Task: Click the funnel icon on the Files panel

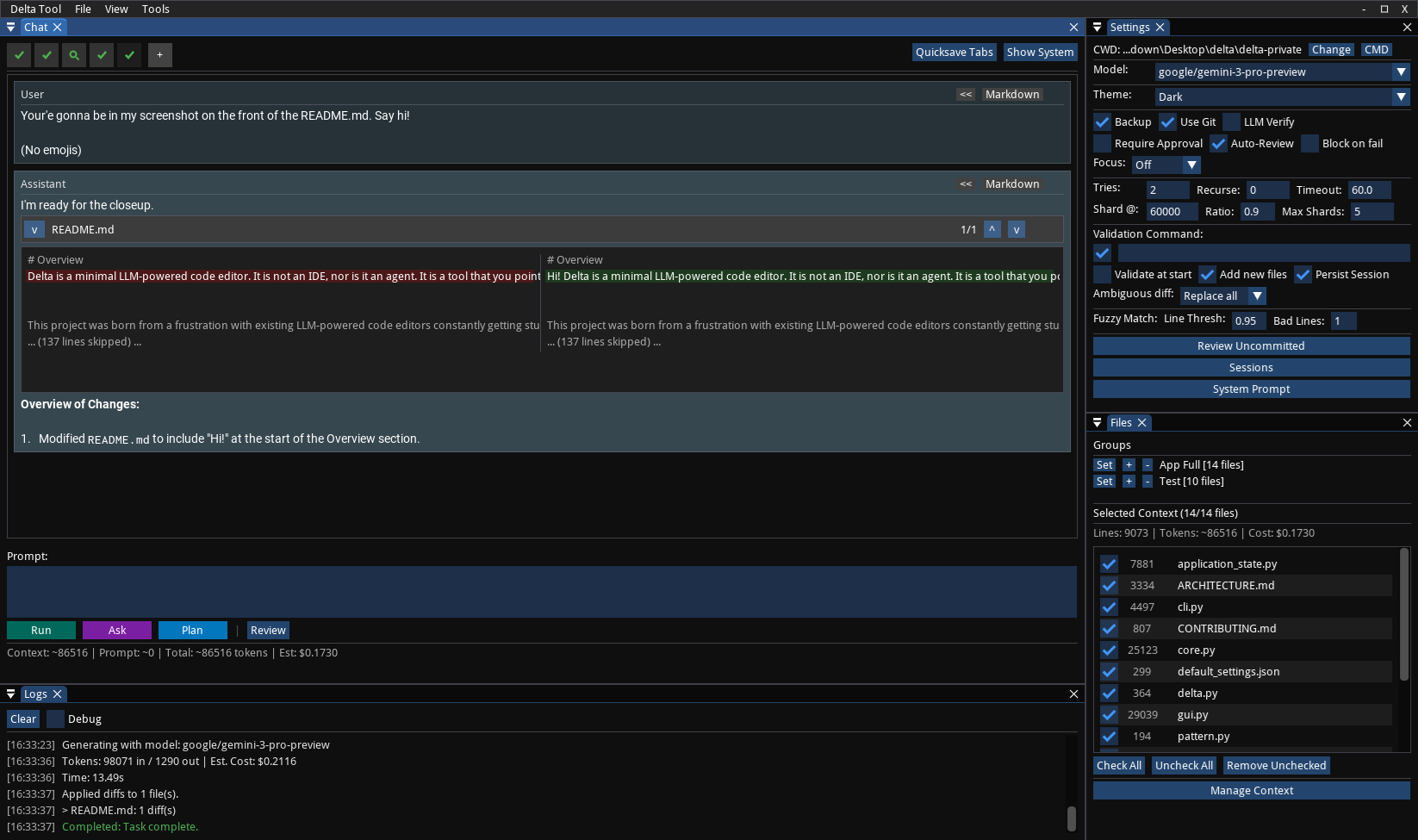Action: [x=1098, y=422]
